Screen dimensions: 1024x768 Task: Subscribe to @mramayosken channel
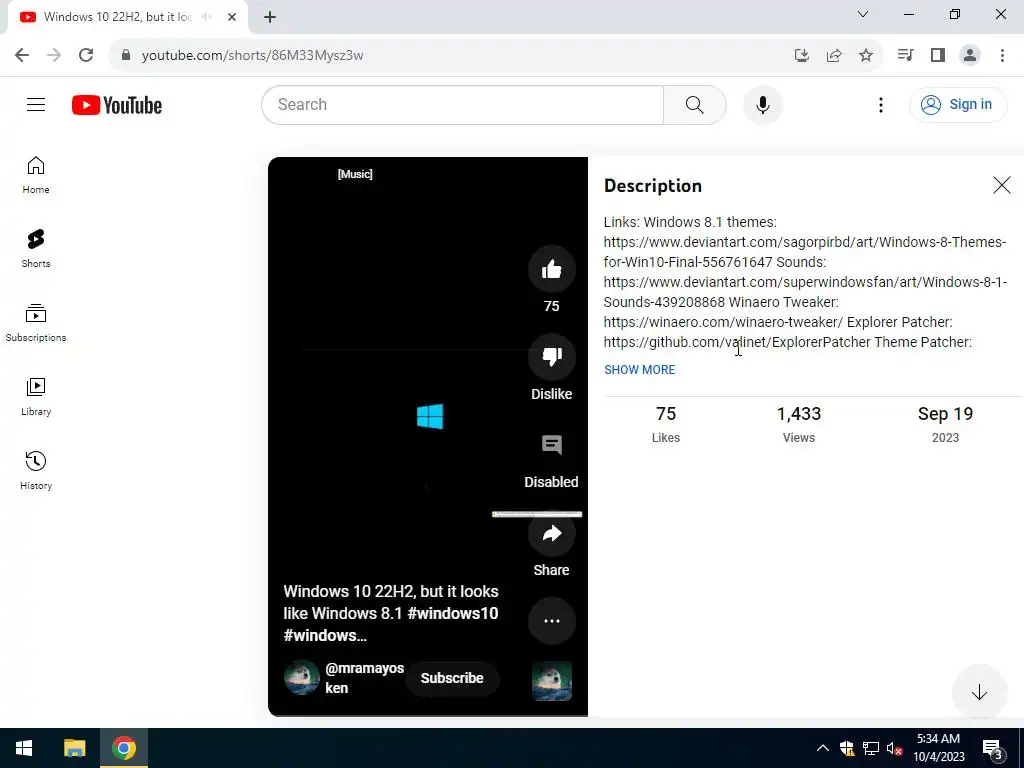click(452, 678)
